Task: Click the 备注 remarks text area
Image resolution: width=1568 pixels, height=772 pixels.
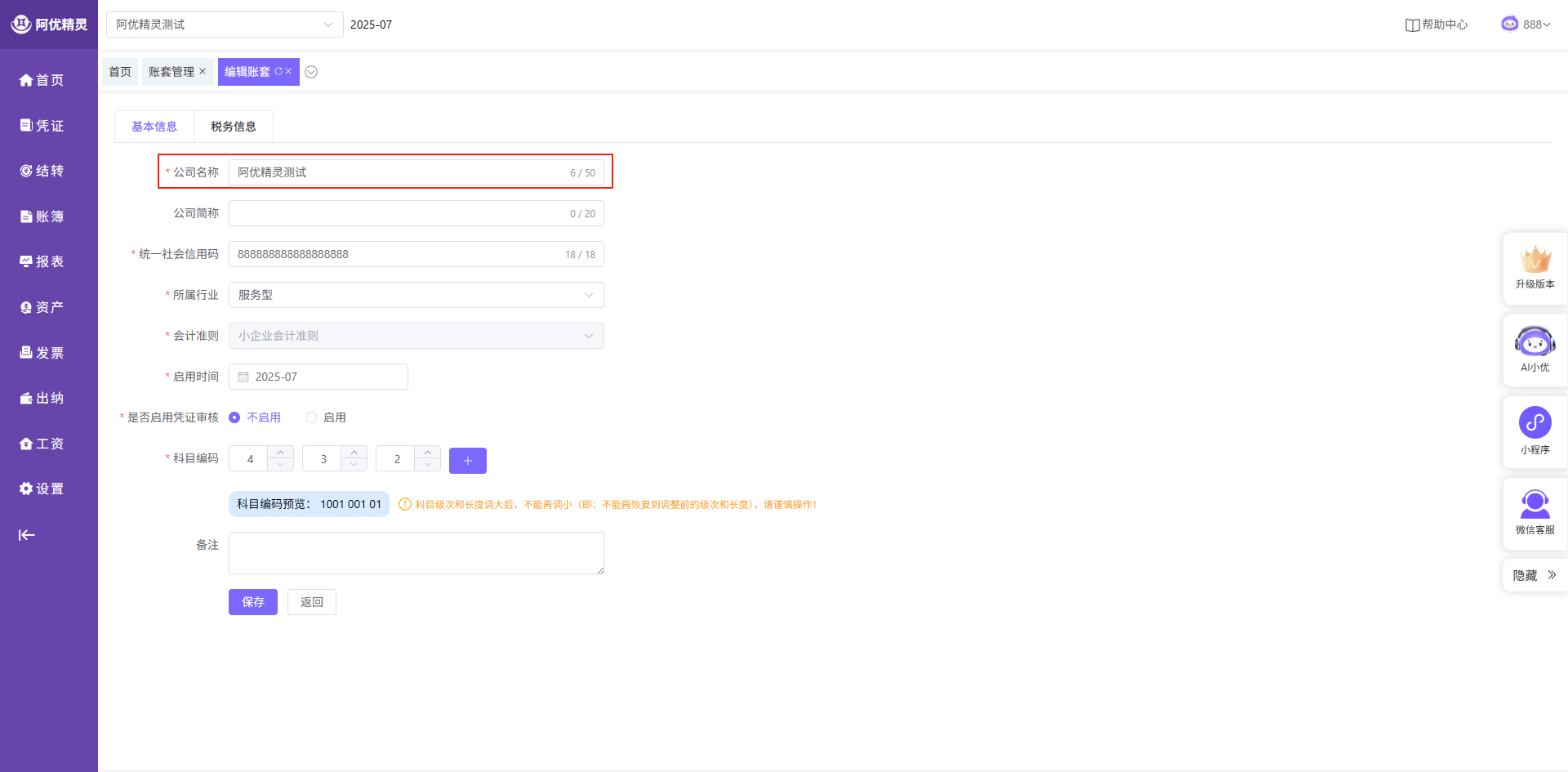Action: [416, 553]
